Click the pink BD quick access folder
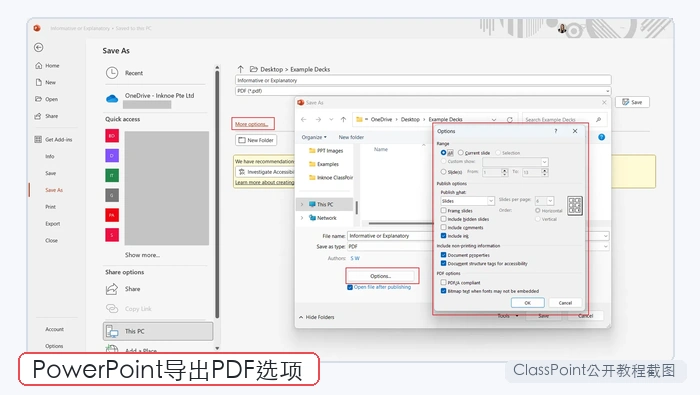Image resolution: width=700 pixels, height=395 pixels. pos(112,136)
